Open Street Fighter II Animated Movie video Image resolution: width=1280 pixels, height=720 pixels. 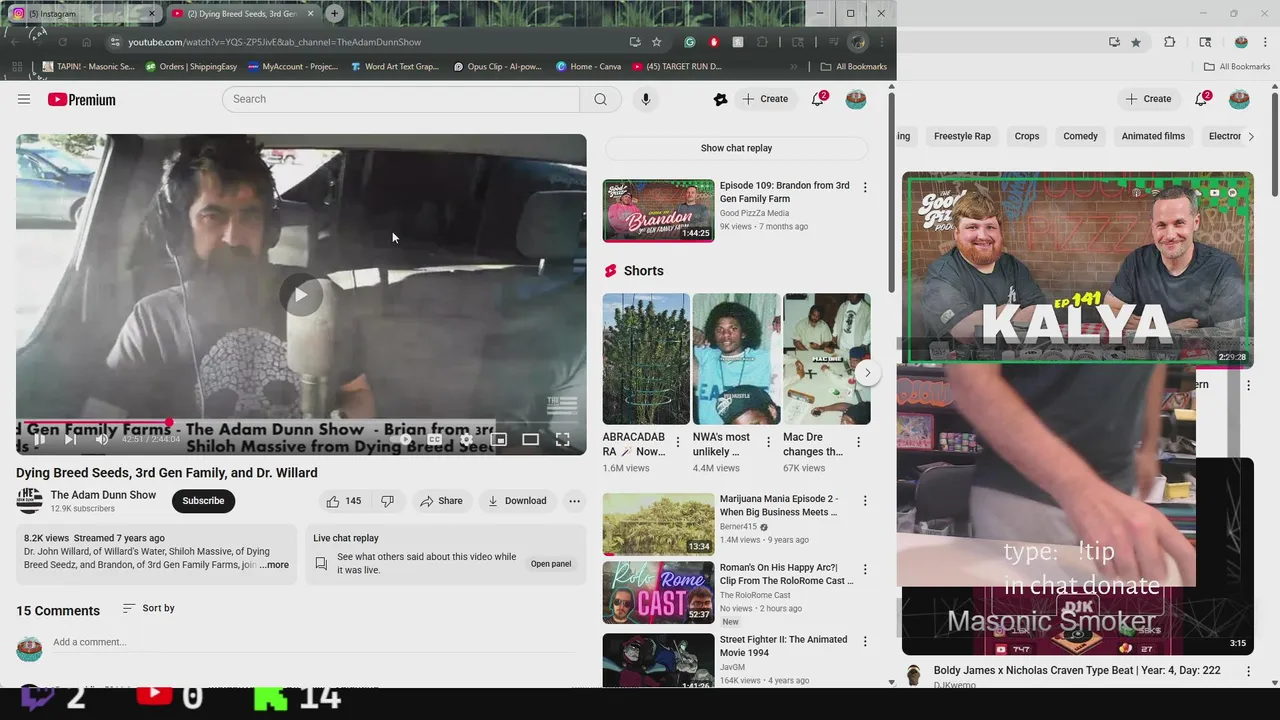pyautogui.click(x=658, y=660)
